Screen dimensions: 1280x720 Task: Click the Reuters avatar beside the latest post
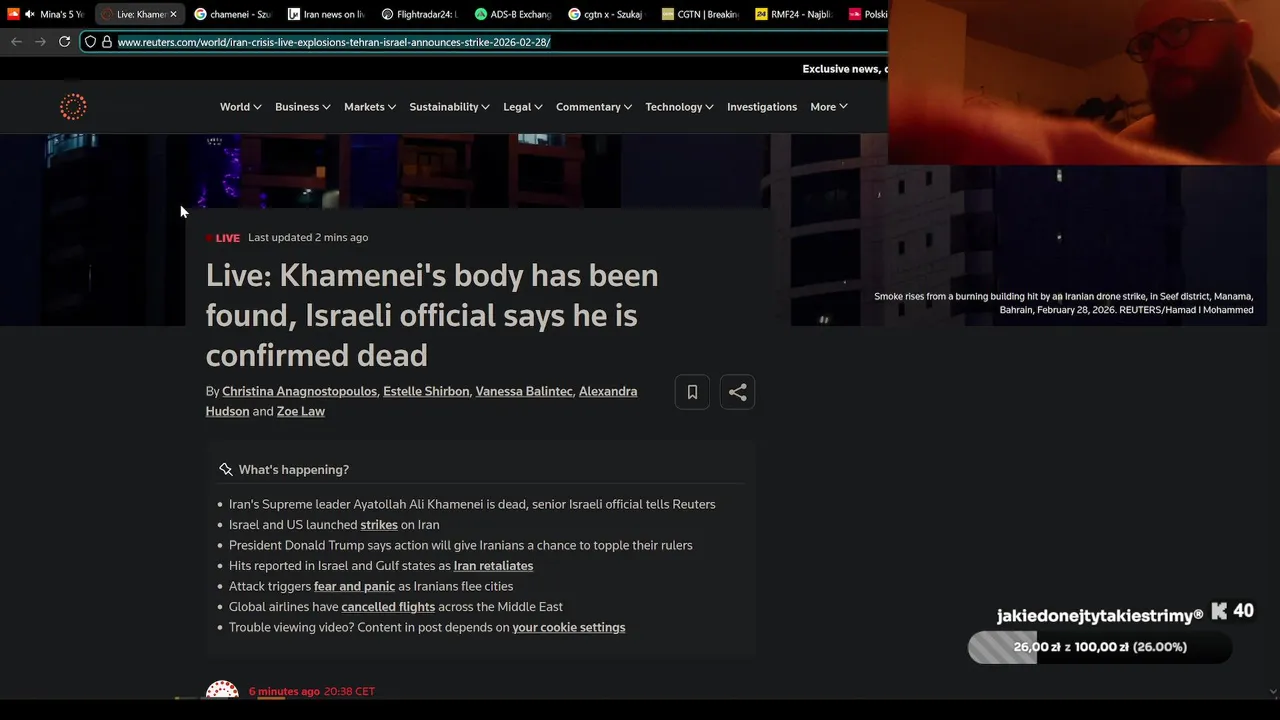[x=222, y=690]
